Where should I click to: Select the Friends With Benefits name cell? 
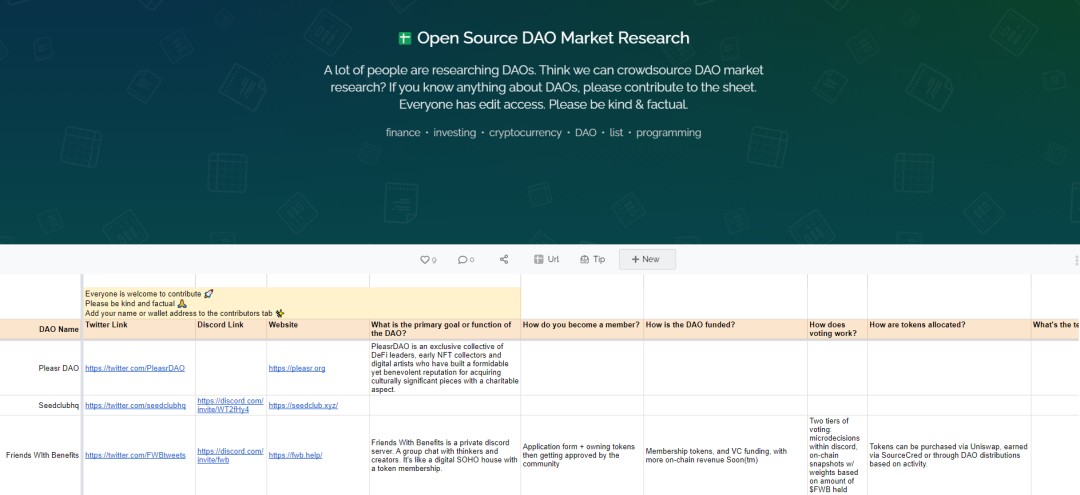[41, 455]
